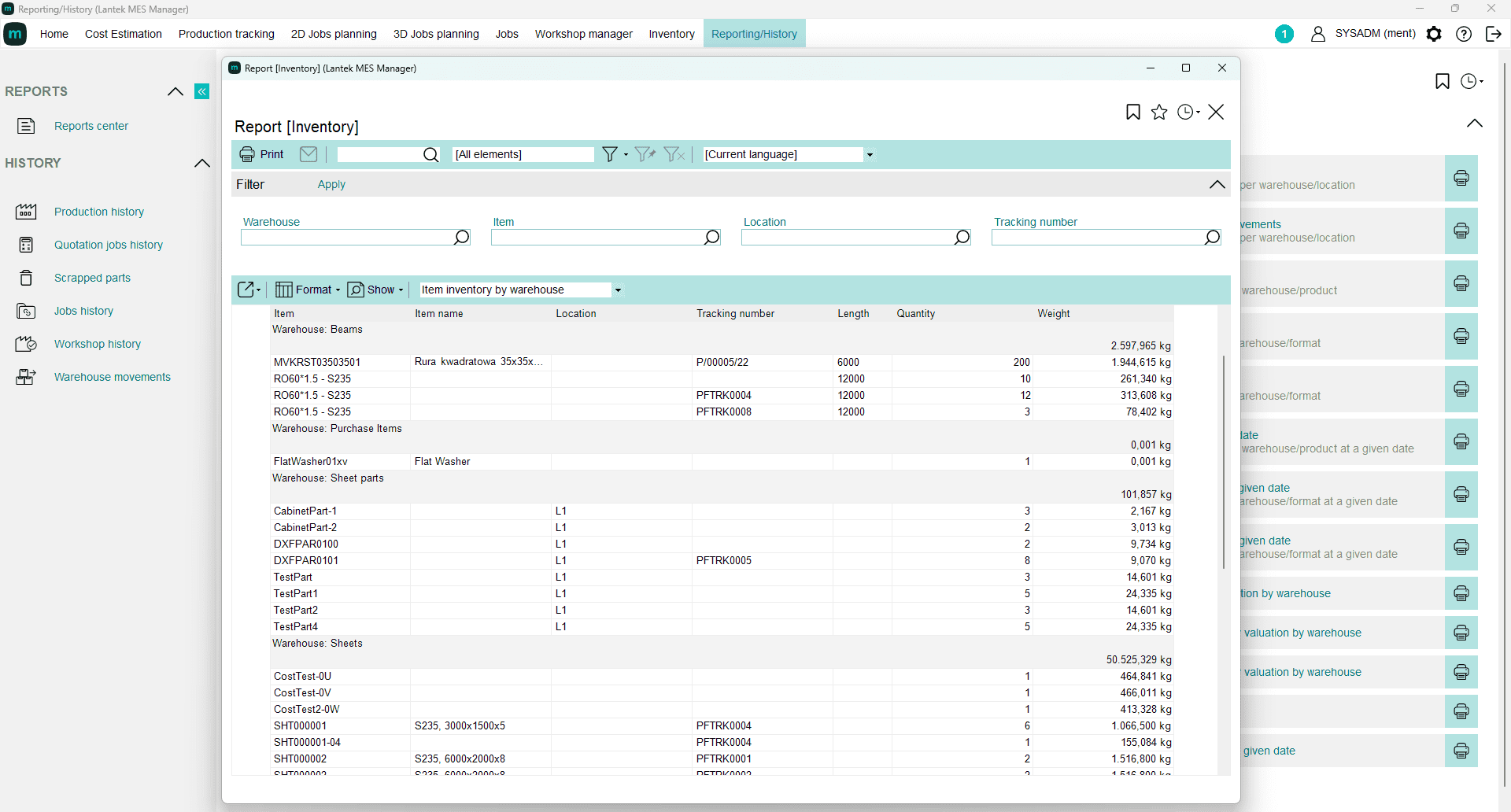Collapse the left sidebar panel
Screen dimensions: 1511x812
202,91
